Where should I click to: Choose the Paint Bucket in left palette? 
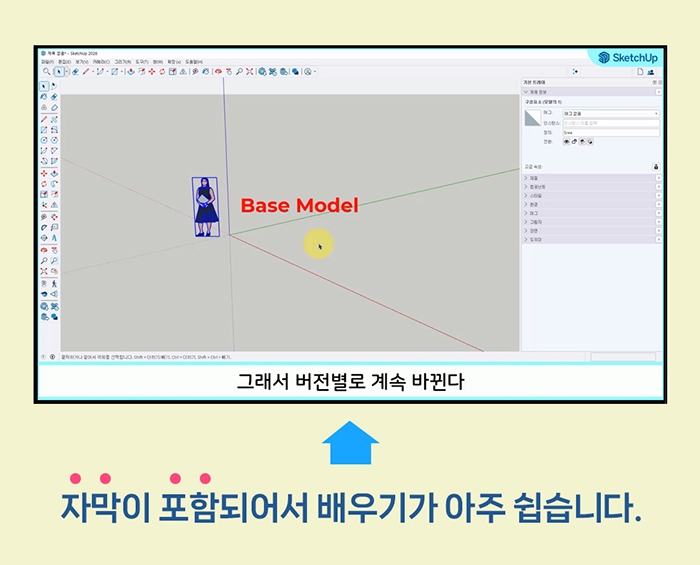44,96
